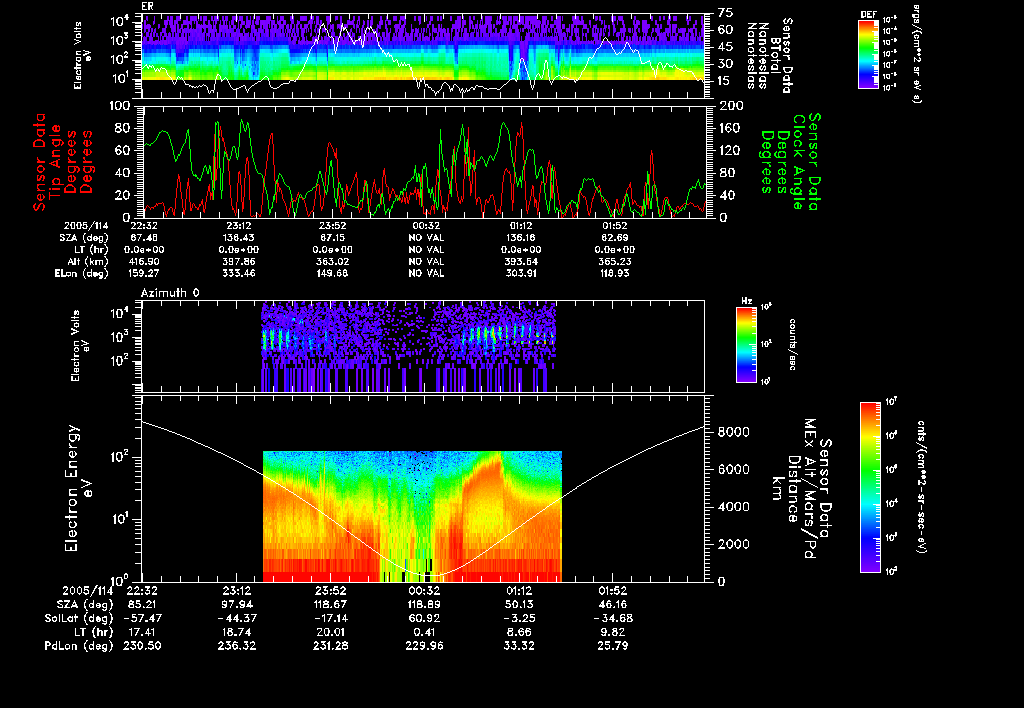Click the DEF rainbow color bar
Image resolution: width=1024 pixels, height=708 pixels.
click(868, 54)
